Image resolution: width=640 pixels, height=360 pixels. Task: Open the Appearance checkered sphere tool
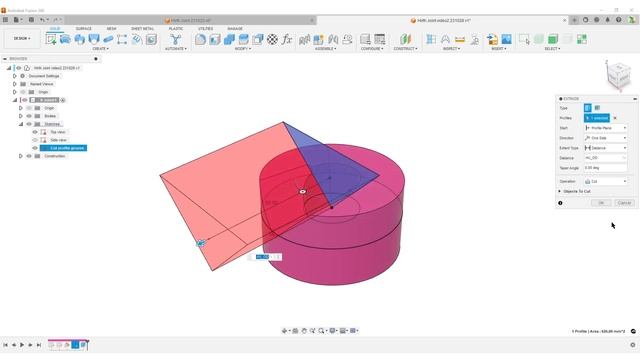(x=272, y=39)
